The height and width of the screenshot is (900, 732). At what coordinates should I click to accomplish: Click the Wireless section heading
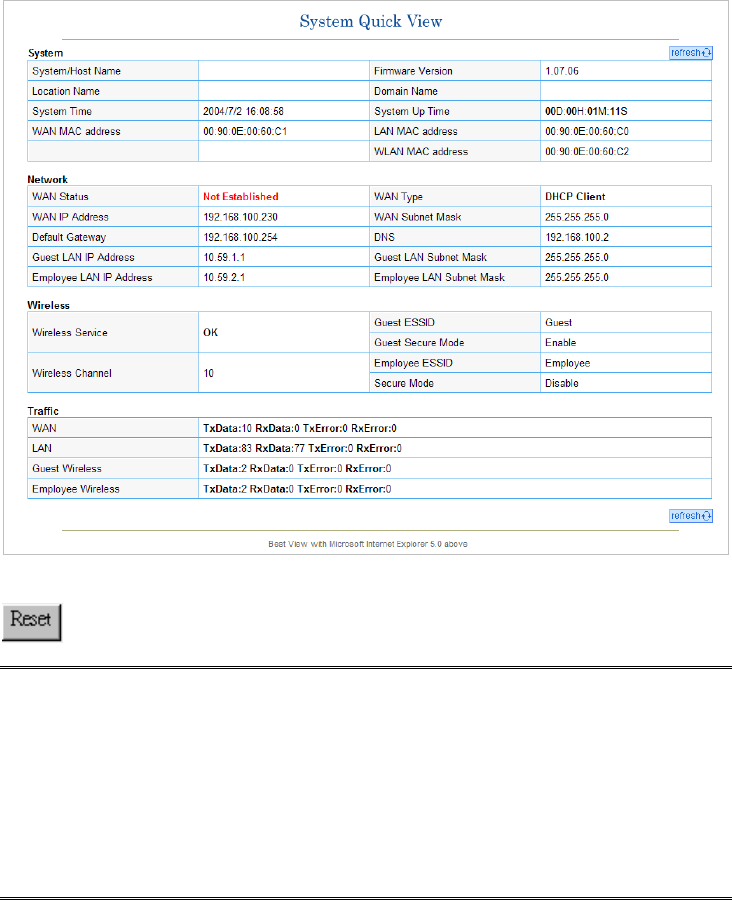[49, 305]
